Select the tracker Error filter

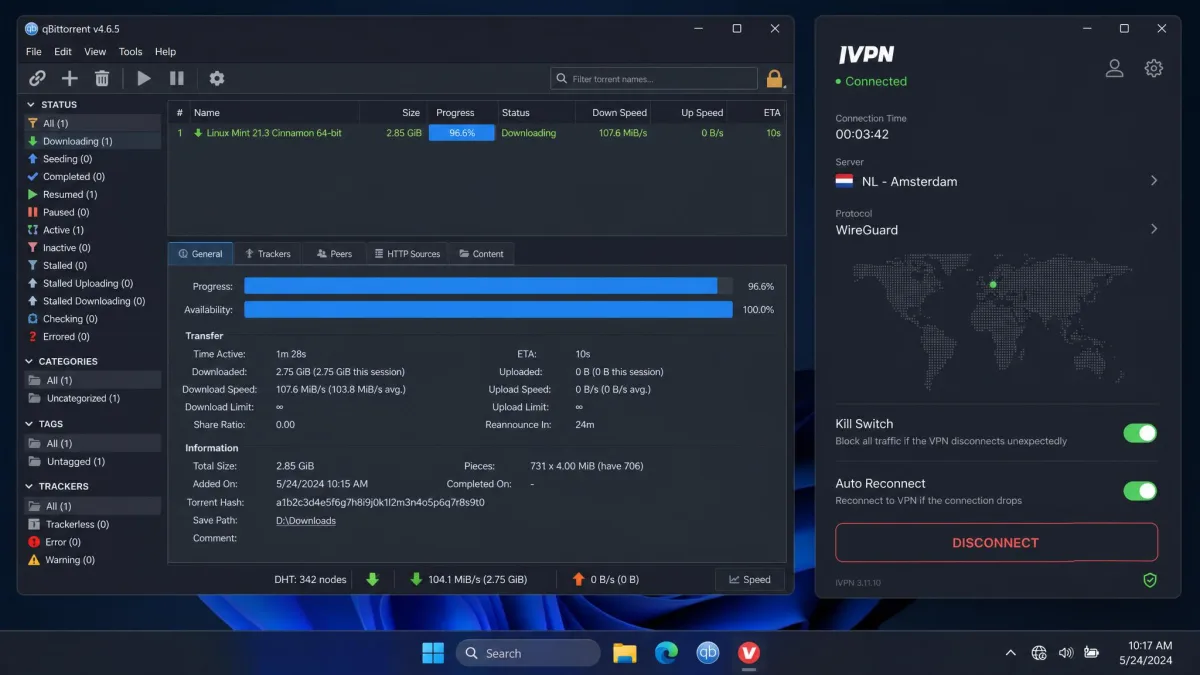[93, 542]
